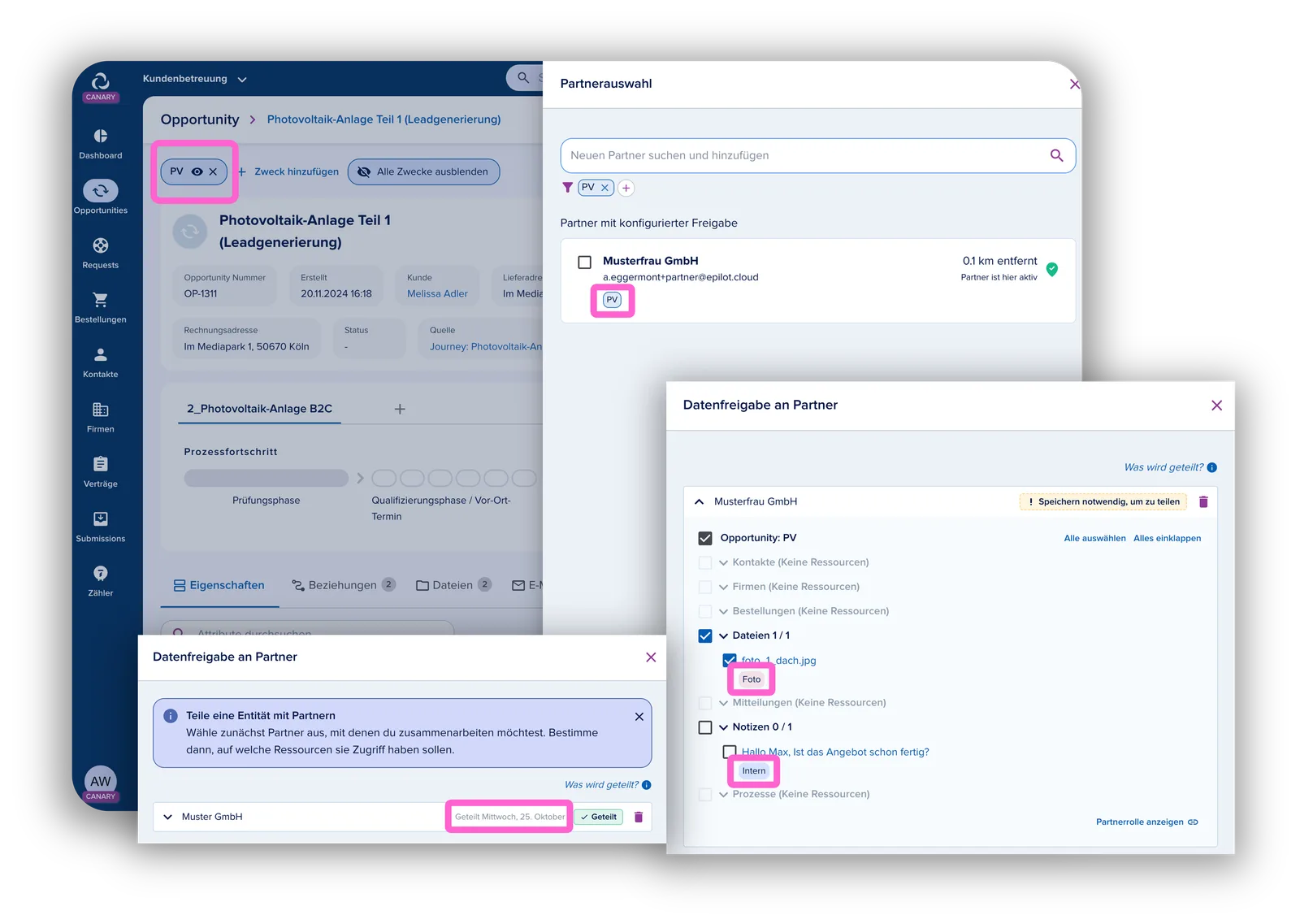Open Verträge from the sidebar
The width and height of the screenshot is (1300, 924).
(x=101, y=471)
